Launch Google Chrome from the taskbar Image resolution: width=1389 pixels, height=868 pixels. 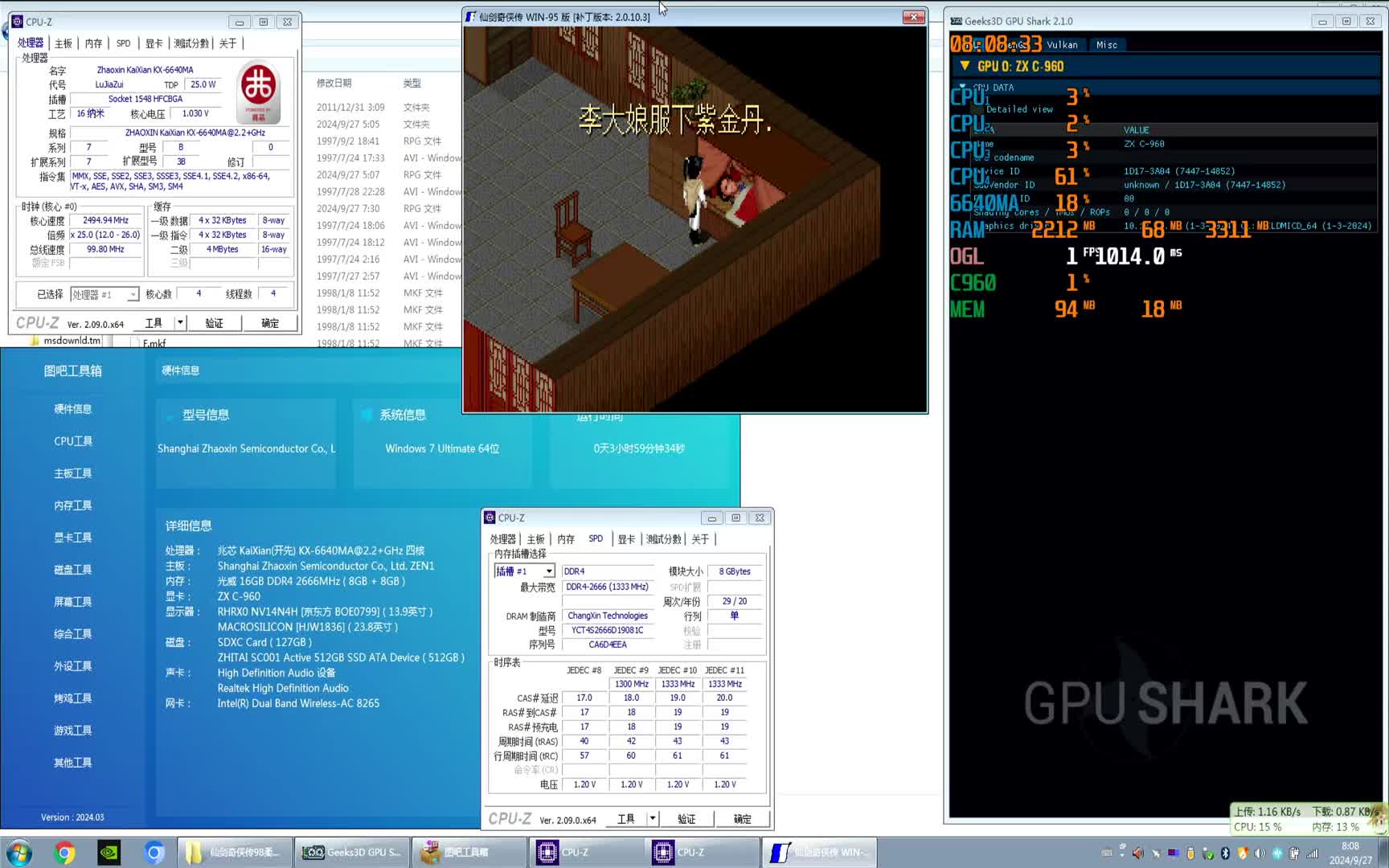tap(64, 852)
